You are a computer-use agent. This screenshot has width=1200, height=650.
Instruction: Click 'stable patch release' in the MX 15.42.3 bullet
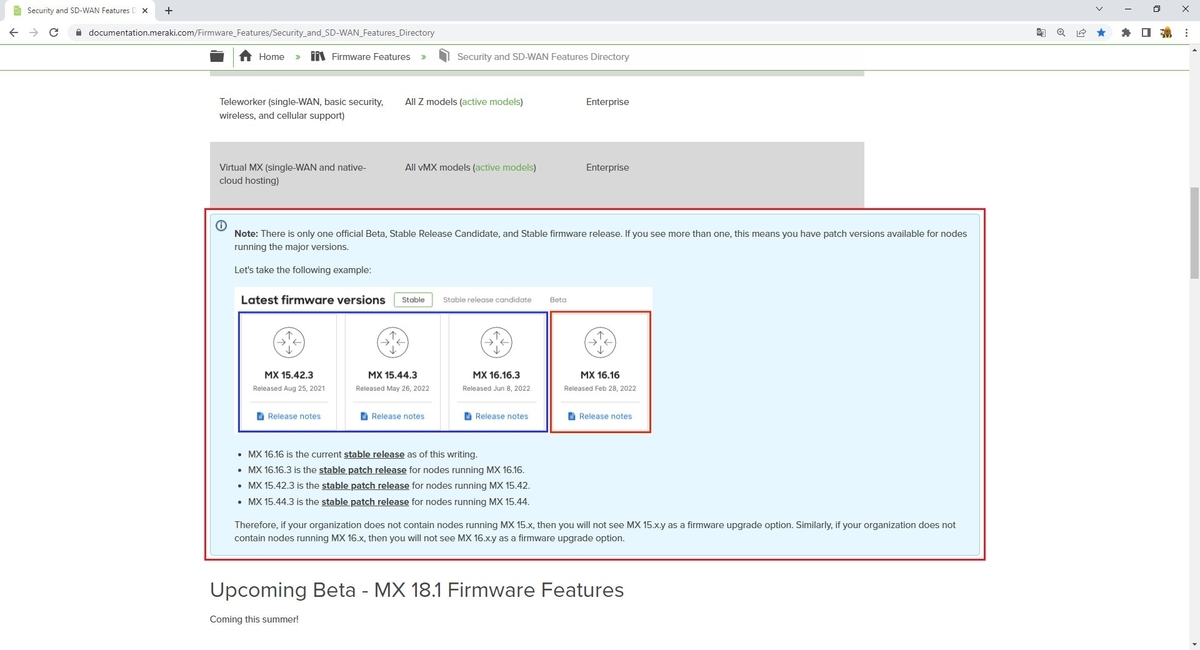366,486
